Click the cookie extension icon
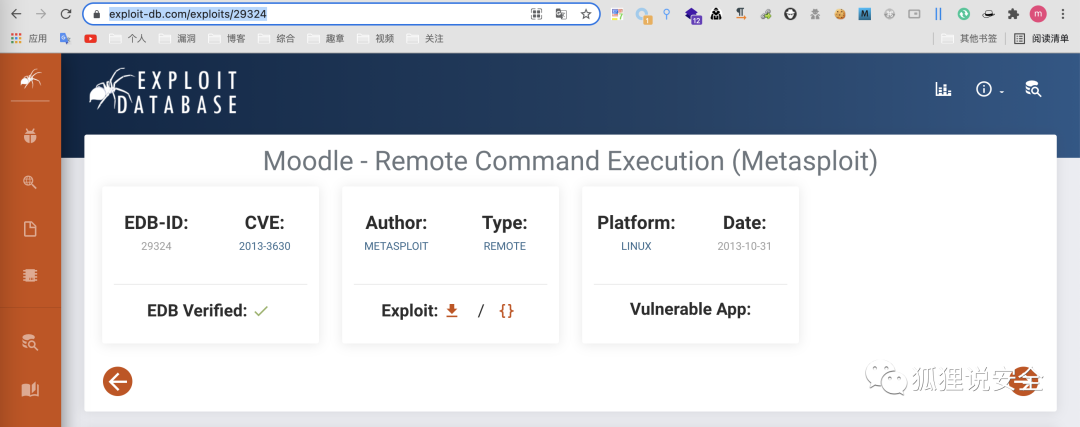 840,14
